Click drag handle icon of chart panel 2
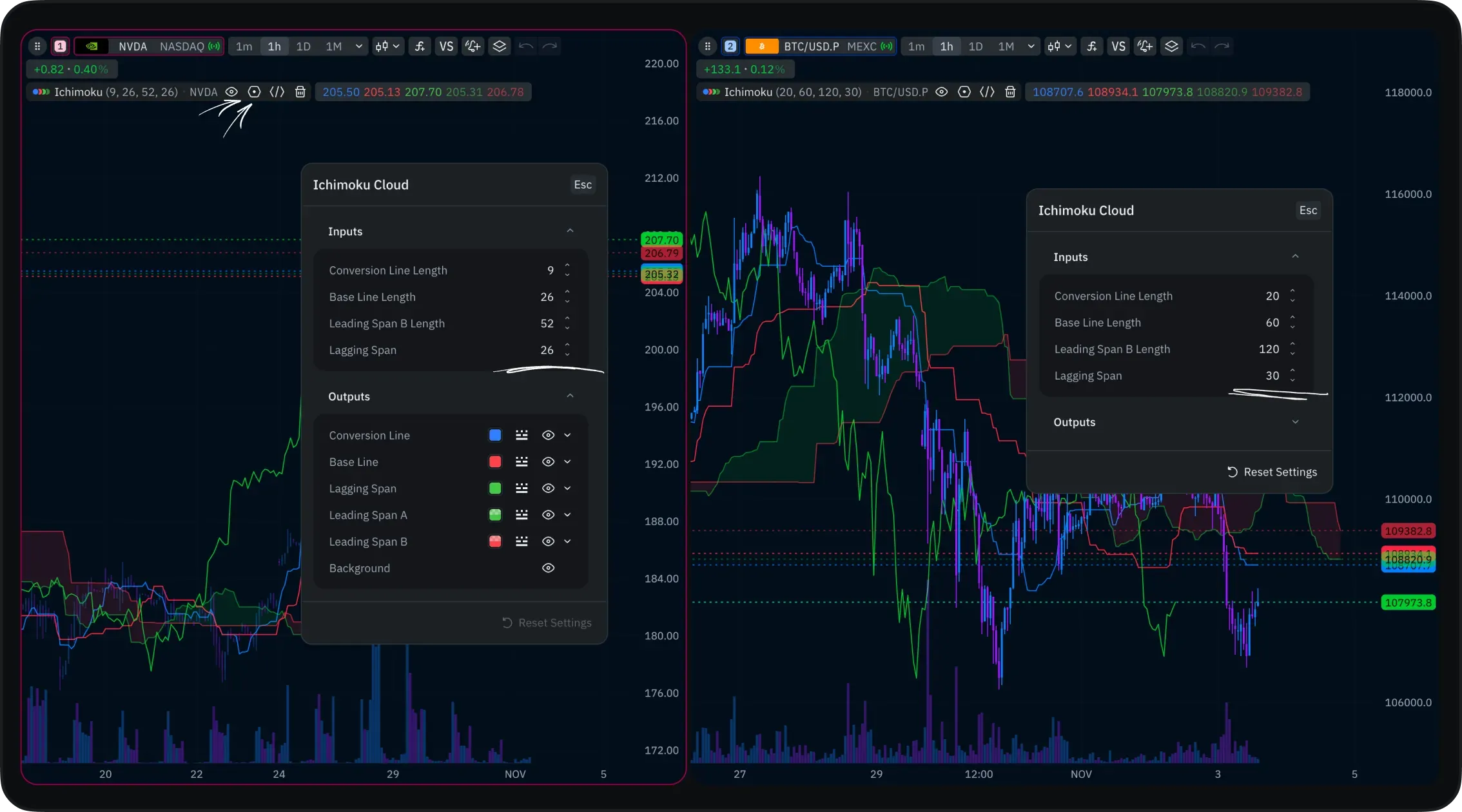Viewport: 1462px width, 812px height. 708,46
